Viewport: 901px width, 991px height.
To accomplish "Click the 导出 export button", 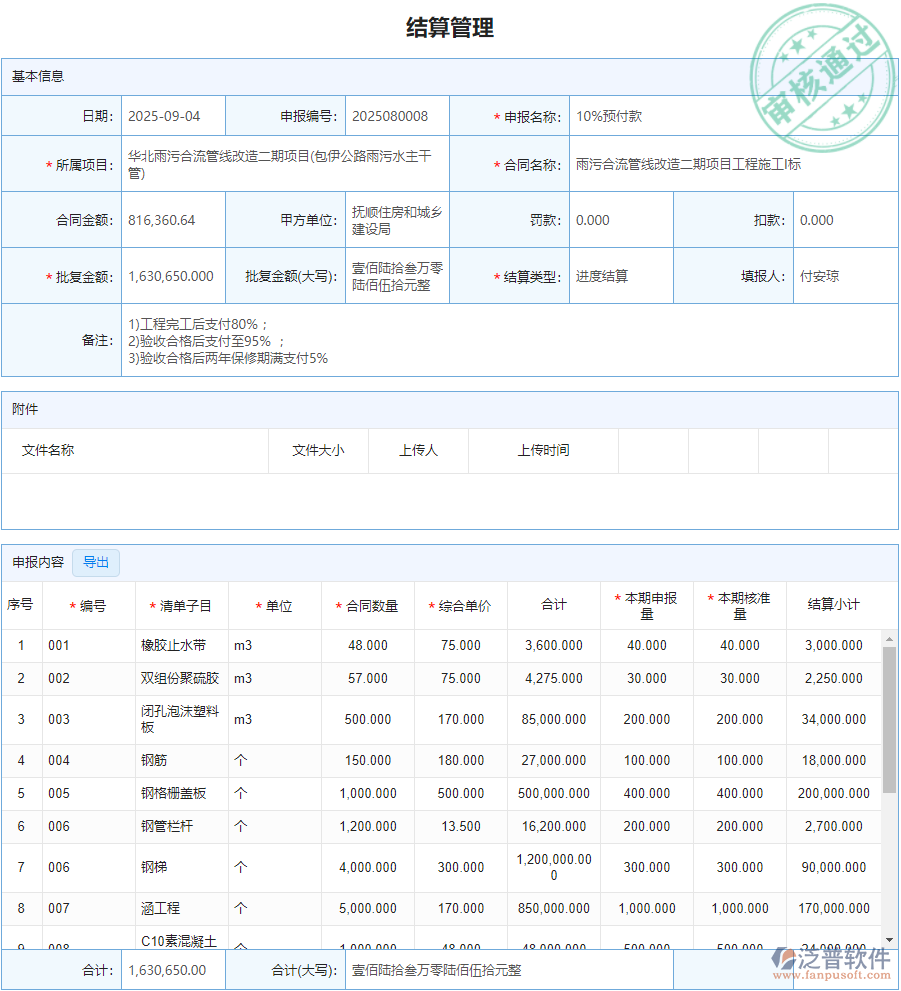I will 96,562.
